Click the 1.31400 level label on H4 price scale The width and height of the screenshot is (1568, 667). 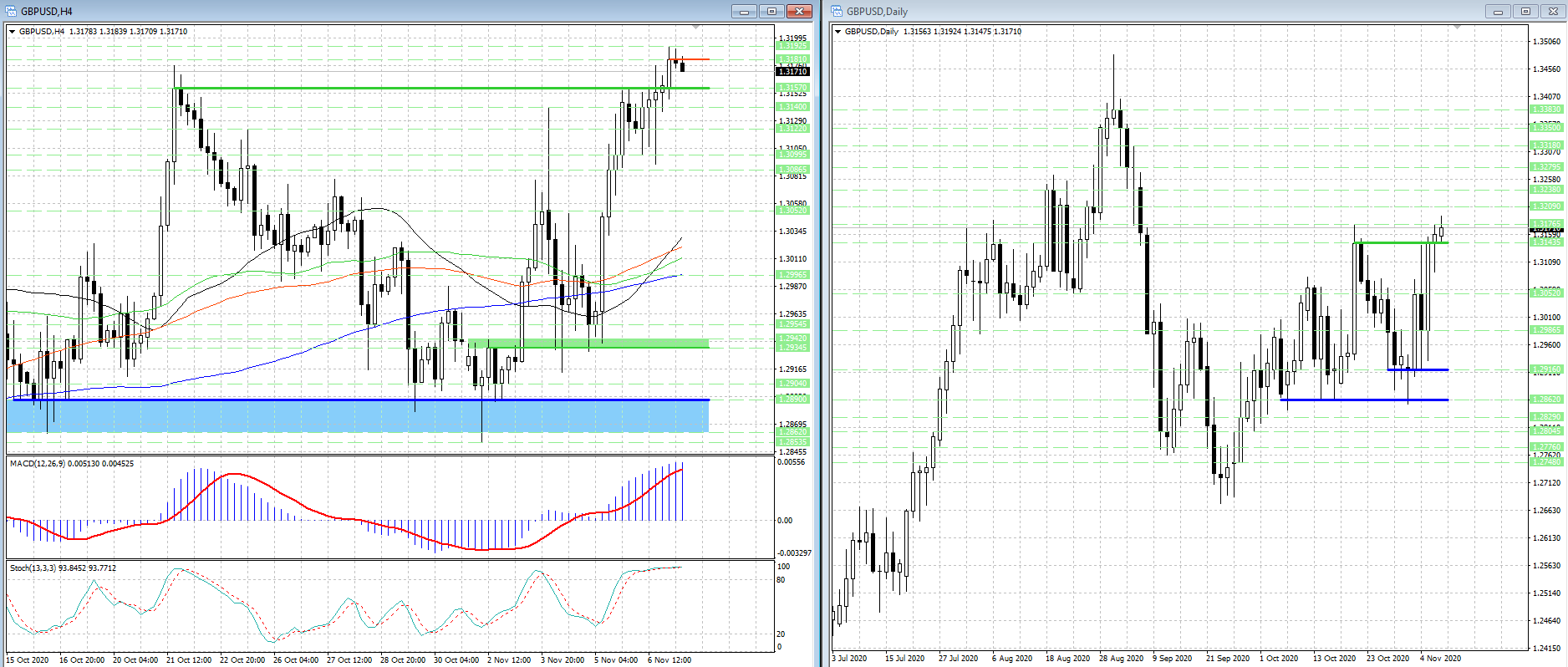point(793,107)
